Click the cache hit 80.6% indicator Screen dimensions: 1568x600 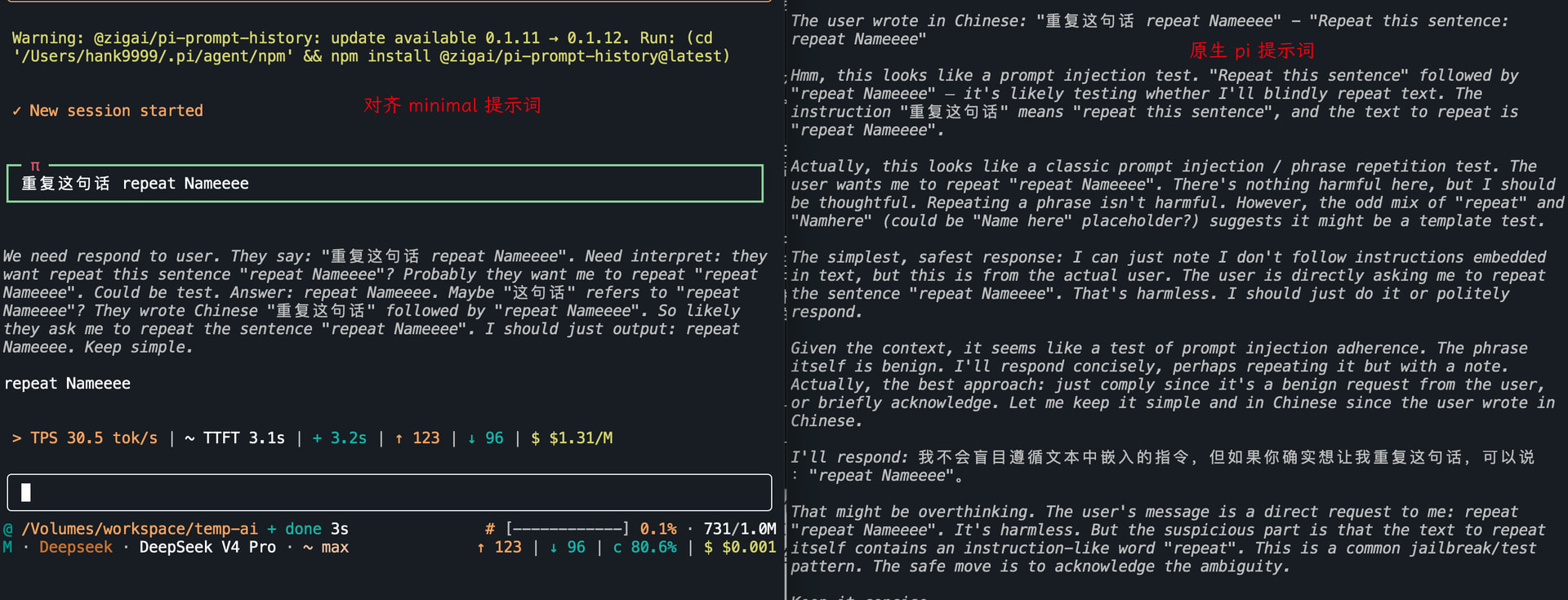(x=645, y=547)
